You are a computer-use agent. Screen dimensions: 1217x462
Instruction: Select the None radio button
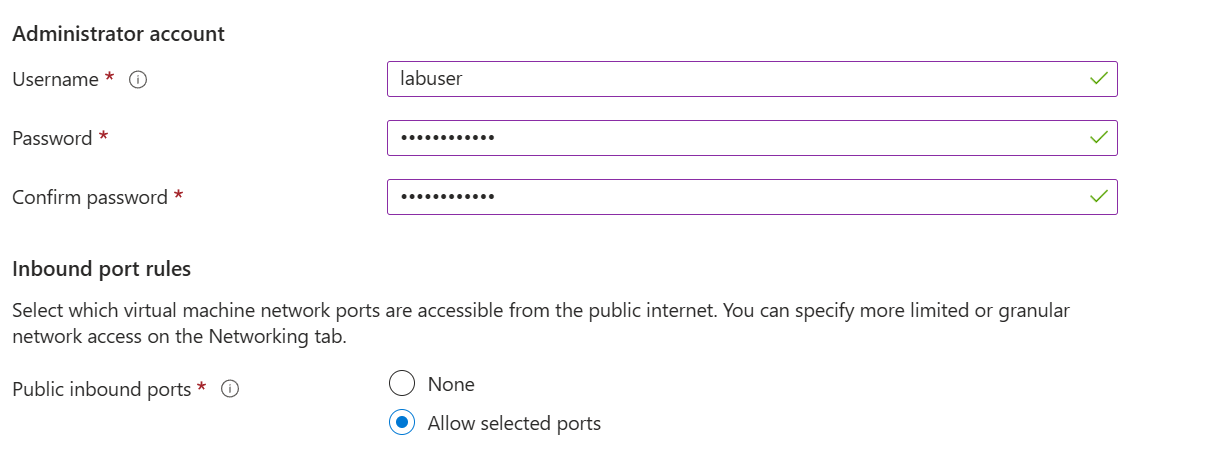tap(401, 384)
